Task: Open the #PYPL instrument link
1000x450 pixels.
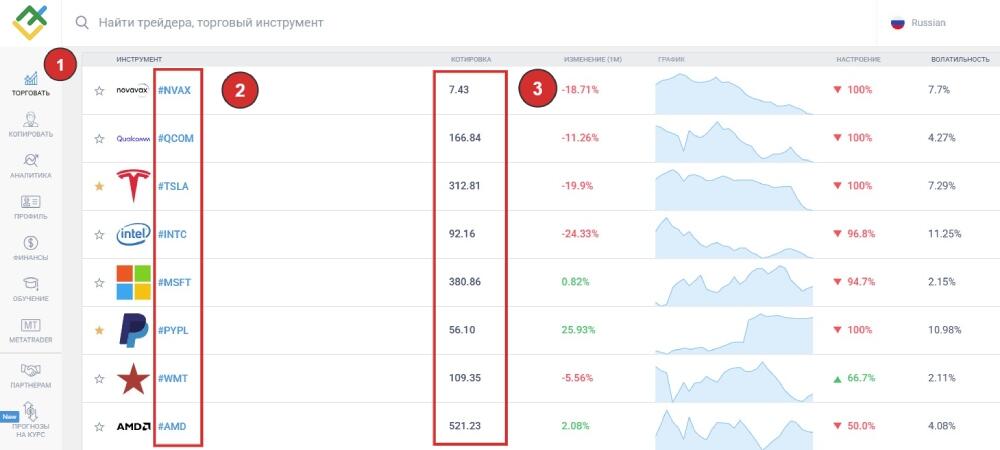Action: pos(173,330)
